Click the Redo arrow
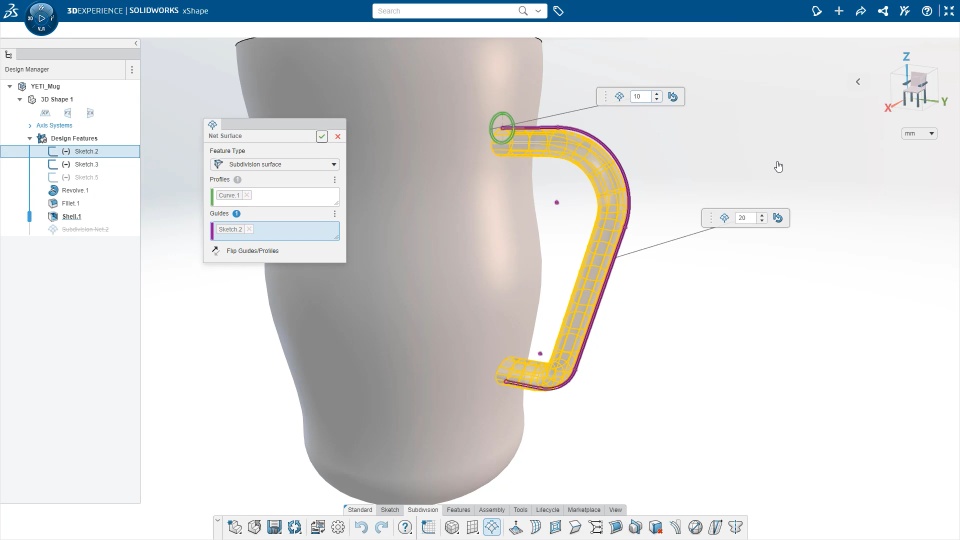The height and width of the screenshot is (540, 960). point(381,527)
